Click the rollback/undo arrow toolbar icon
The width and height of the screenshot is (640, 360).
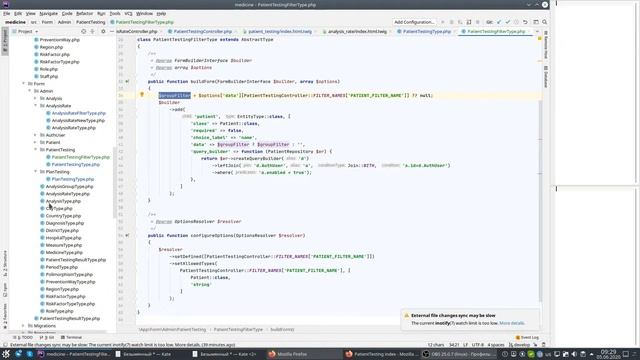click(x=525, y=22)
